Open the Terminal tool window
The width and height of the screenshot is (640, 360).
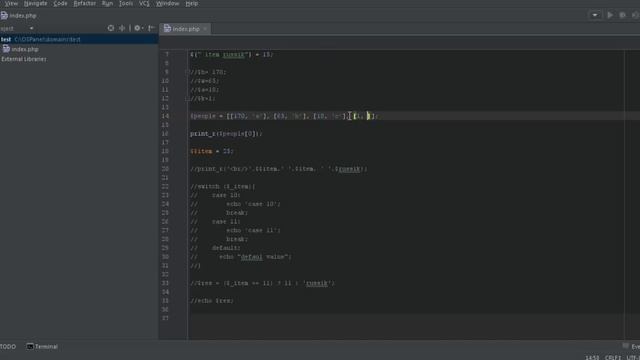[x=42, y=347]
